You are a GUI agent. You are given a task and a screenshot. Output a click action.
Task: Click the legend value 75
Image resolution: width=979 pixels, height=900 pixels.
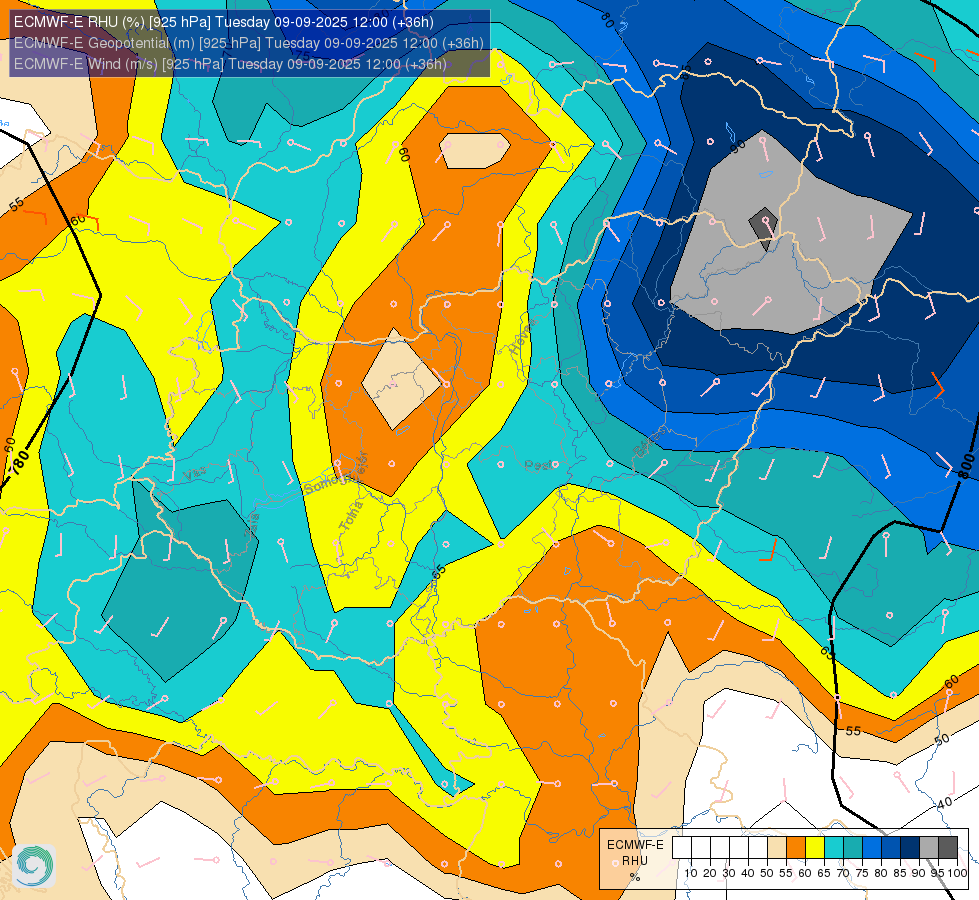862,873
